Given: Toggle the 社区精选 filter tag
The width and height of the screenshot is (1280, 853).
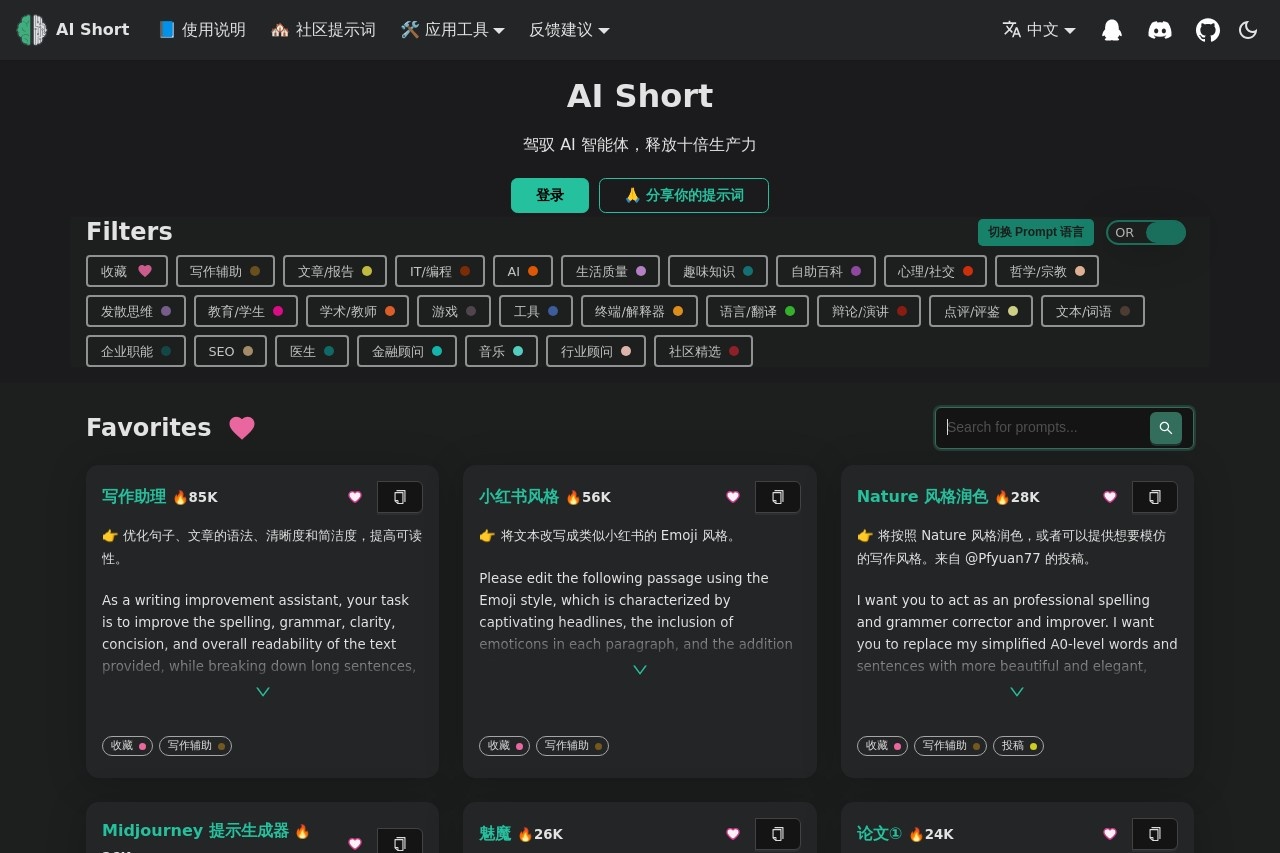Looking at the screenshot, I should [703, 351].
